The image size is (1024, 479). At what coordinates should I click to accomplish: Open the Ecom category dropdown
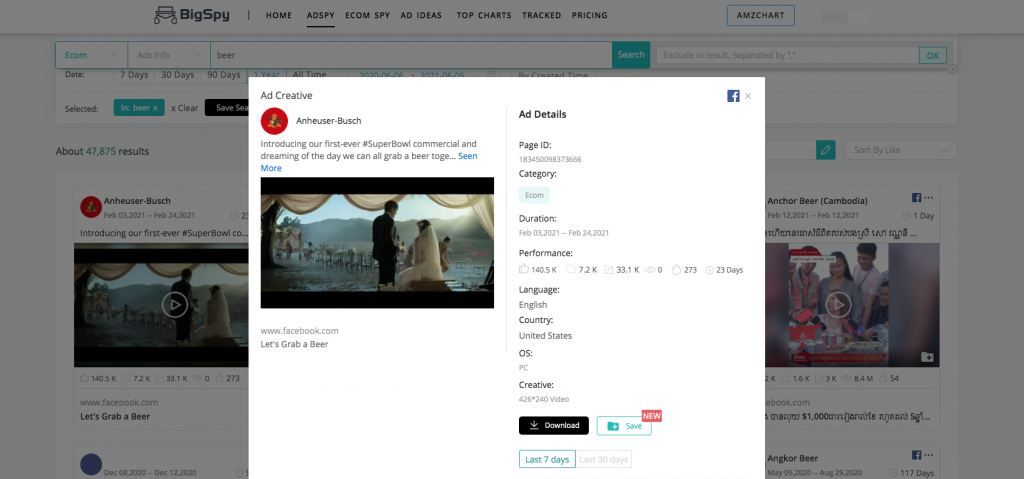[x=91, y=55]
